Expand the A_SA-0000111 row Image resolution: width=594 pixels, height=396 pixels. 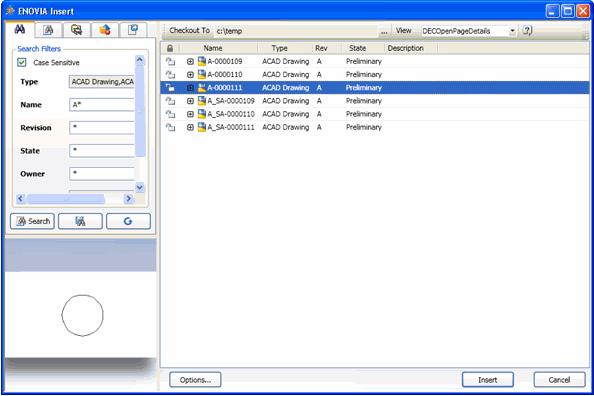[190, 127]
